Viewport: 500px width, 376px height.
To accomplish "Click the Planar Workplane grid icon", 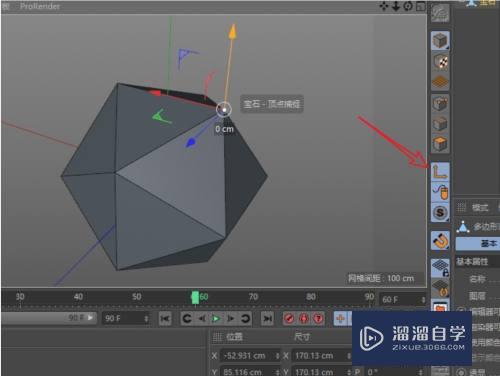I will [440, 288].
